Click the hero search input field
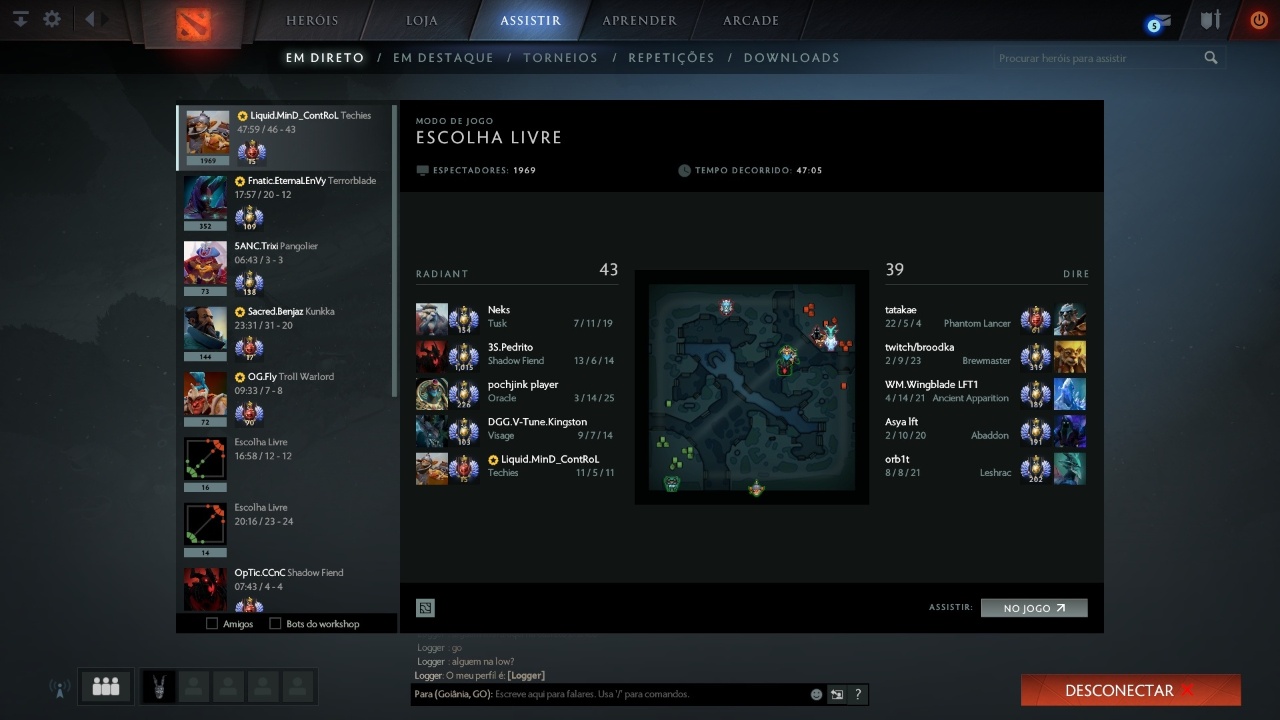Screen dimensions: 1280x720 point(1100,58)
